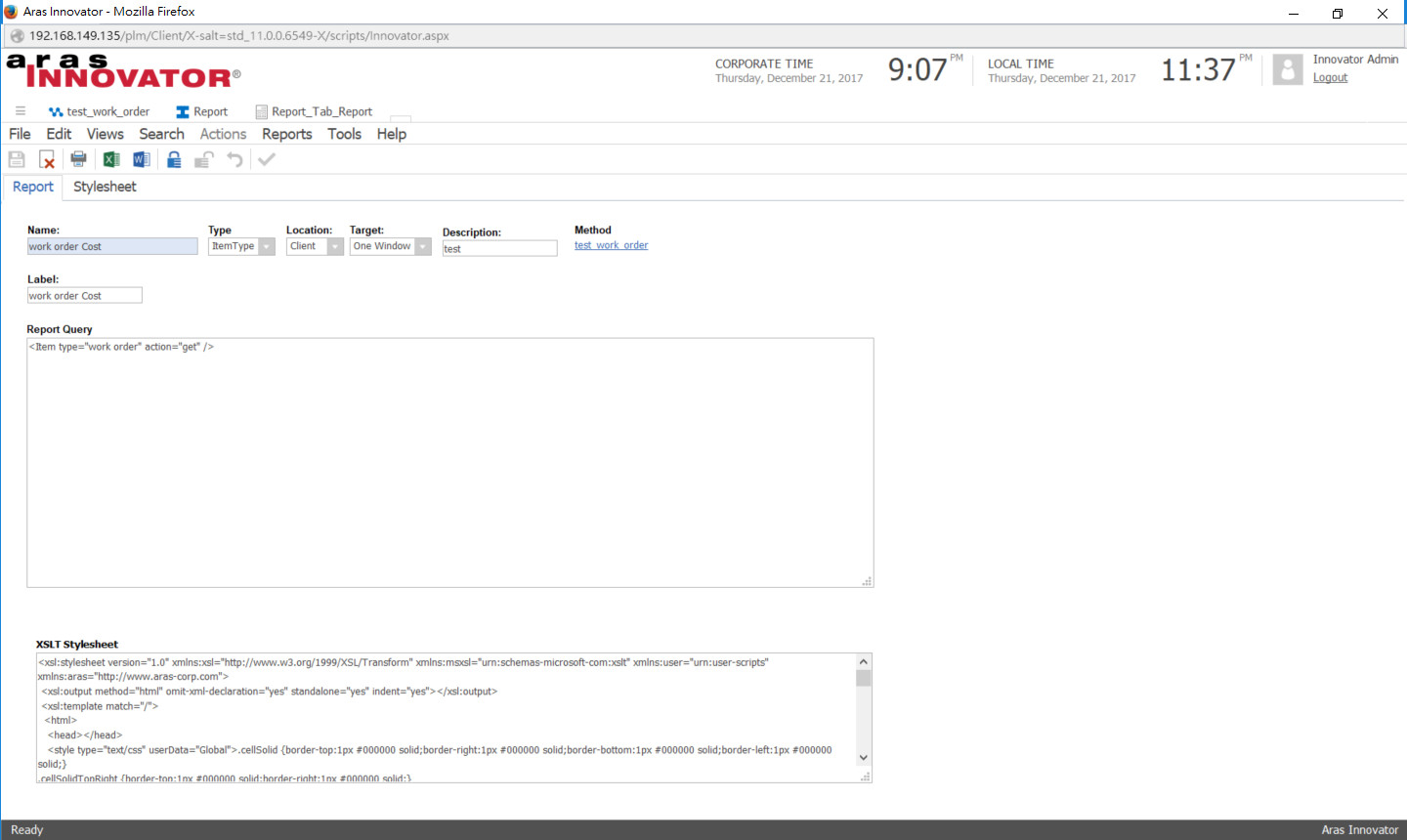Click the Logout link
1407x840 pixels.
(1330, 78)
